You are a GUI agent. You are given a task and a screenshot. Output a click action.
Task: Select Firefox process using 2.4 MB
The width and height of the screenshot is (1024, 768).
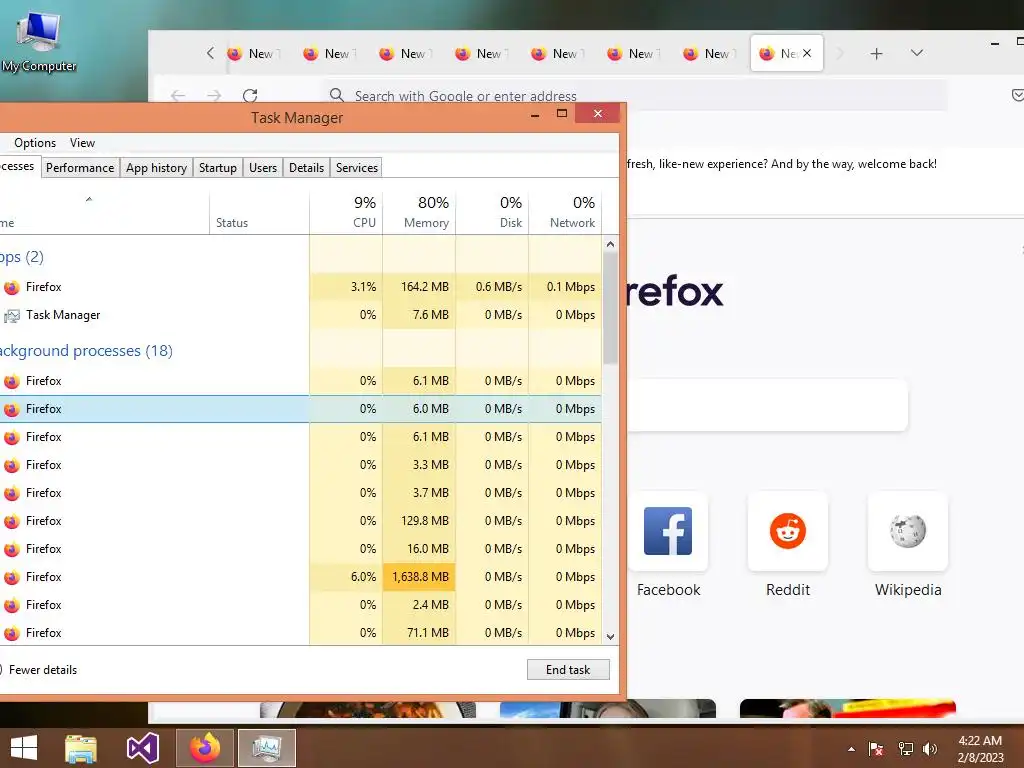(x=300, y=605)
